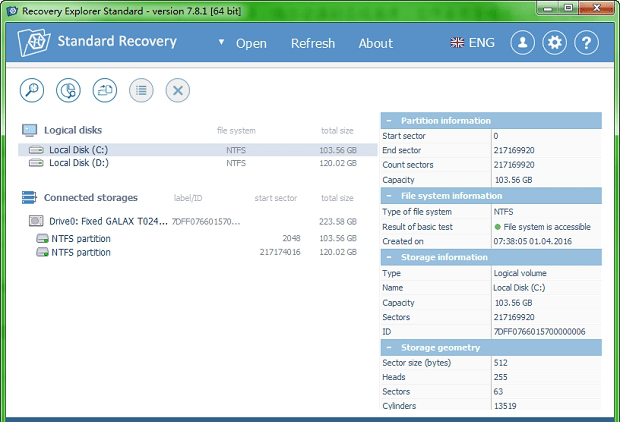Select Drive0: Fixed GALAX storage
The image size is (620, 438).
pos(198,221)
